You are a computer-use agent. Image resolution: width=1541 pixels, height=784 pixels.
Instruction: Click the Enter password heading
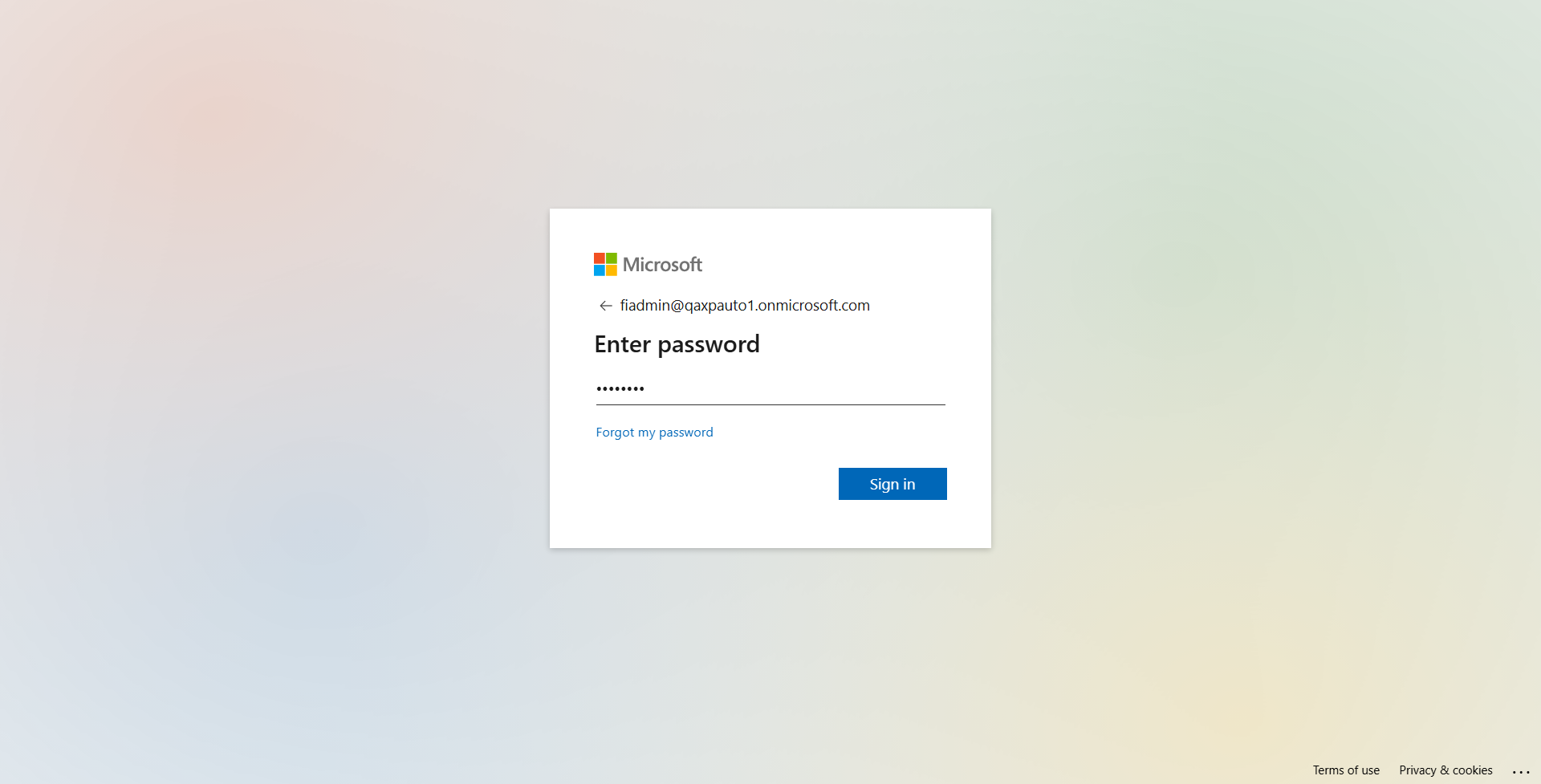(x=677, y=344)
